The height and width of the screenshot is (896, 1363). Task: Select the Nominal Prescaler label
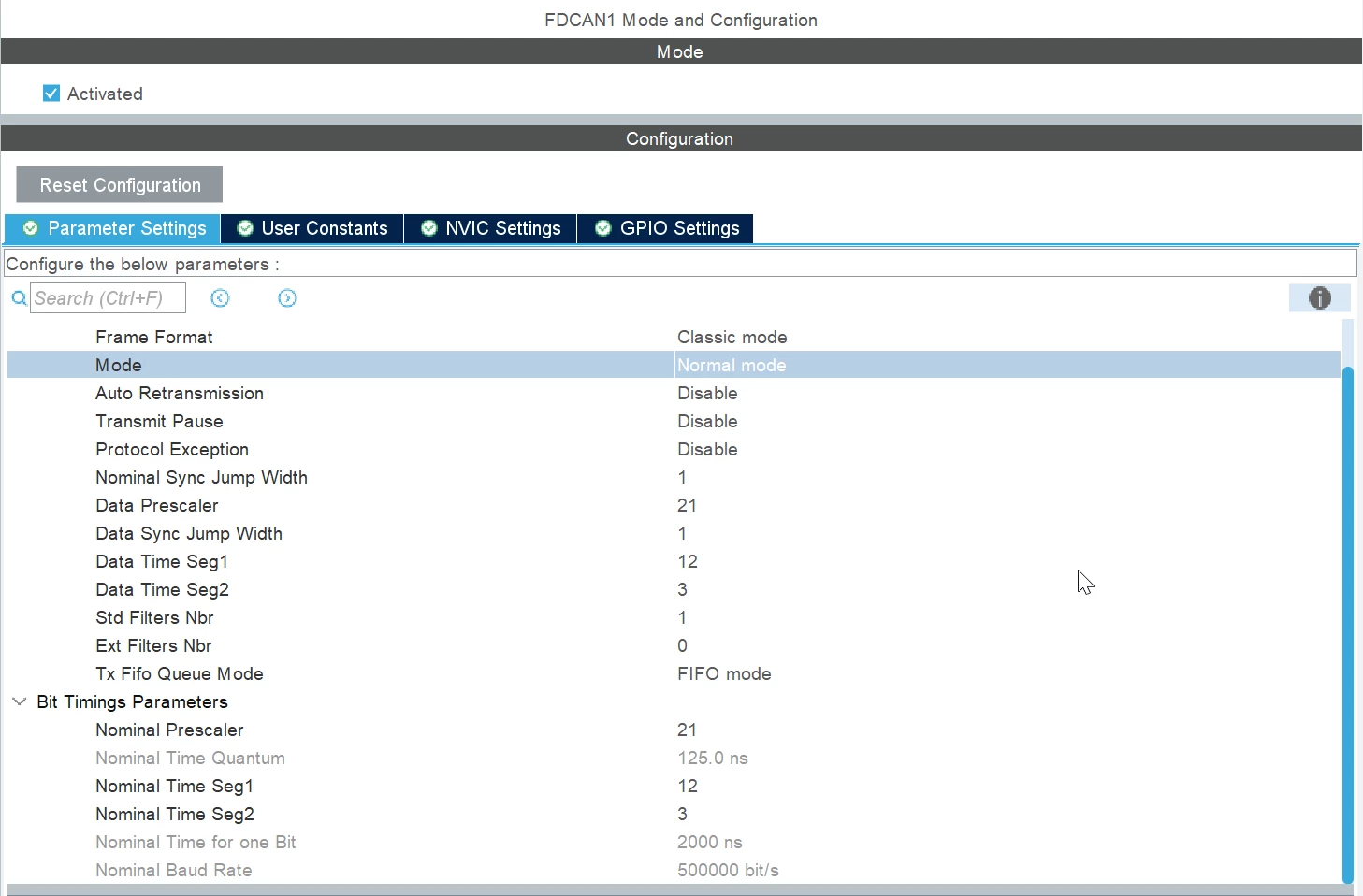[169, 730]
